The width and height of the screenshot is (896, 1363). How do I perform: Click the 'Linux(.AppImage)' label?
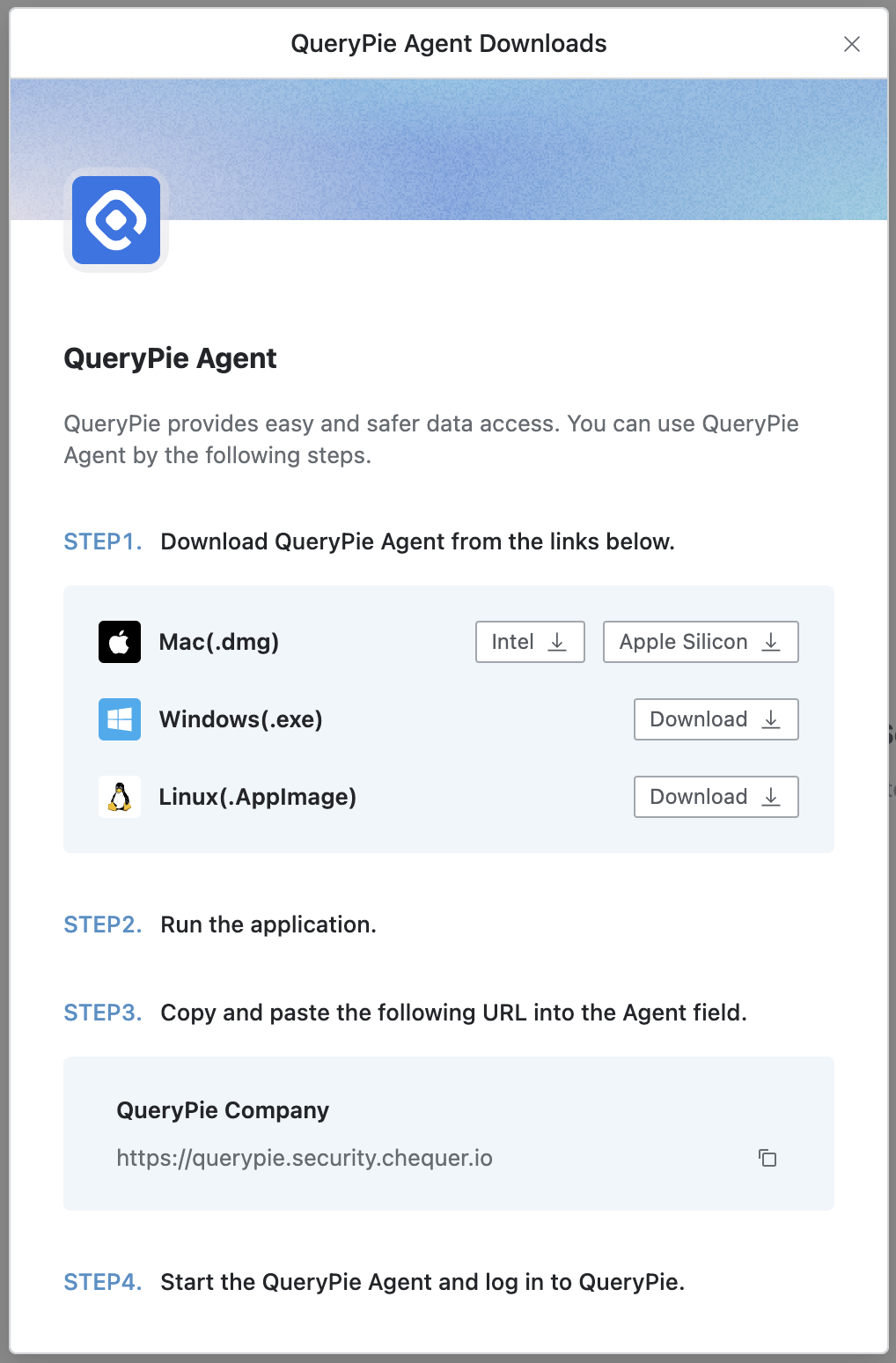tap(258, 797)
